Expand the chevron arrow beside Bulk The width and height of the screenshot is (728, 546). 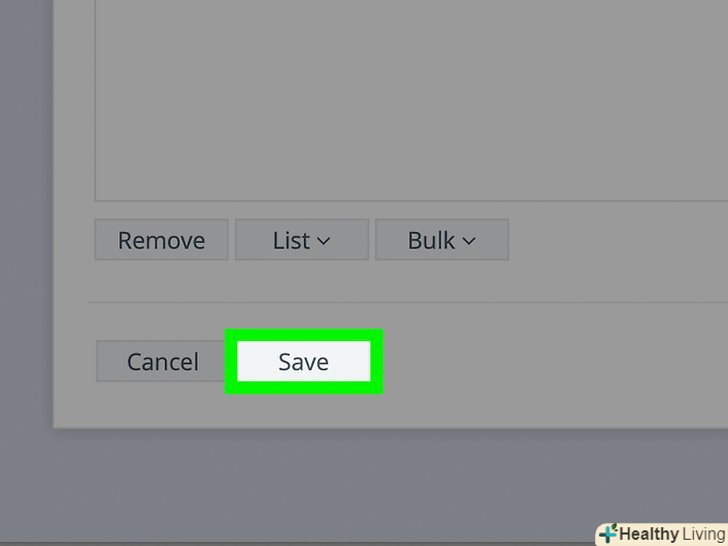(x=469, y=241)
